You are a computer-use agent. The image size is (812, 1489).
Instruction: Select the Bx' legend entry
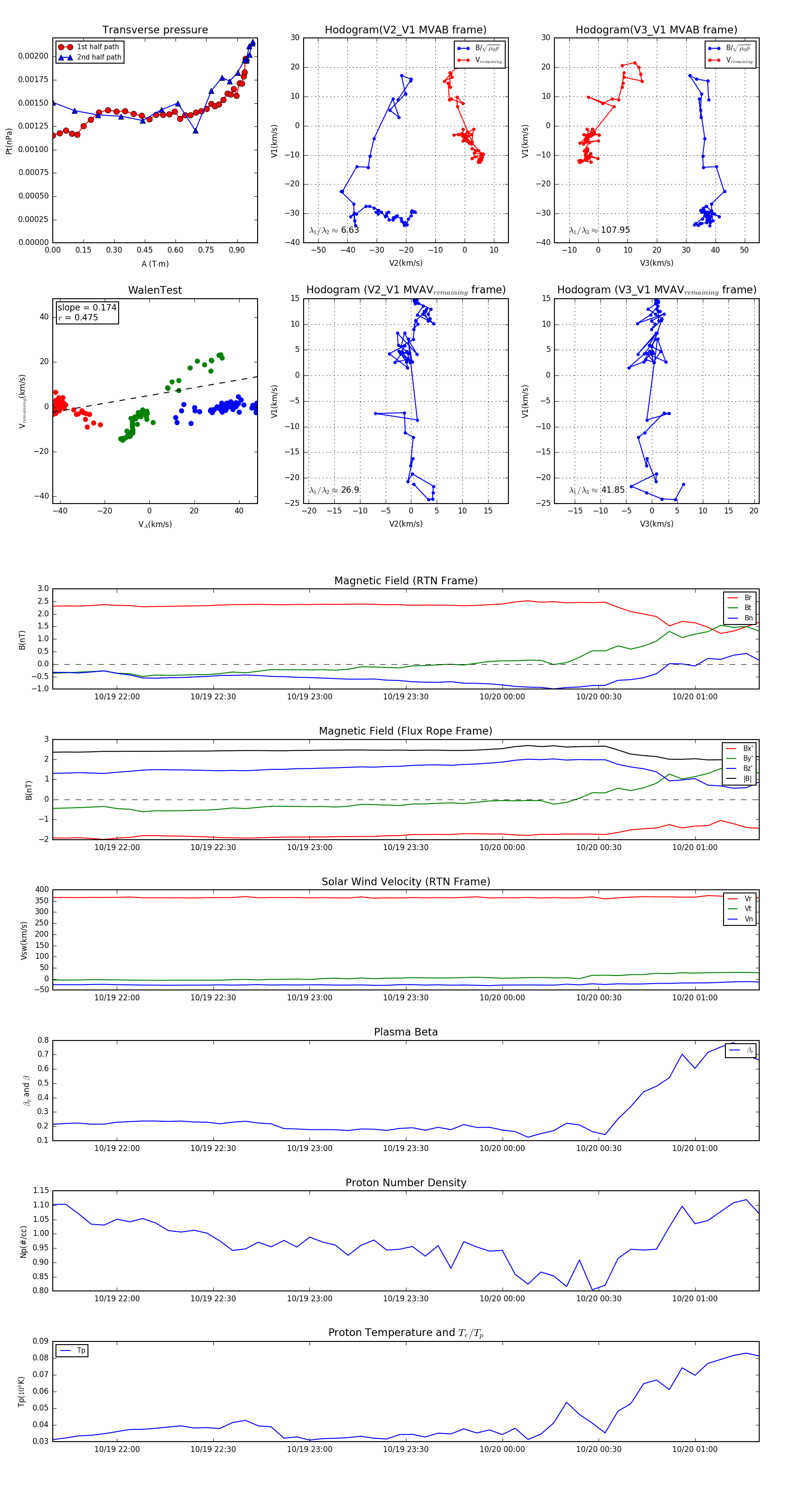click(739, 749)
